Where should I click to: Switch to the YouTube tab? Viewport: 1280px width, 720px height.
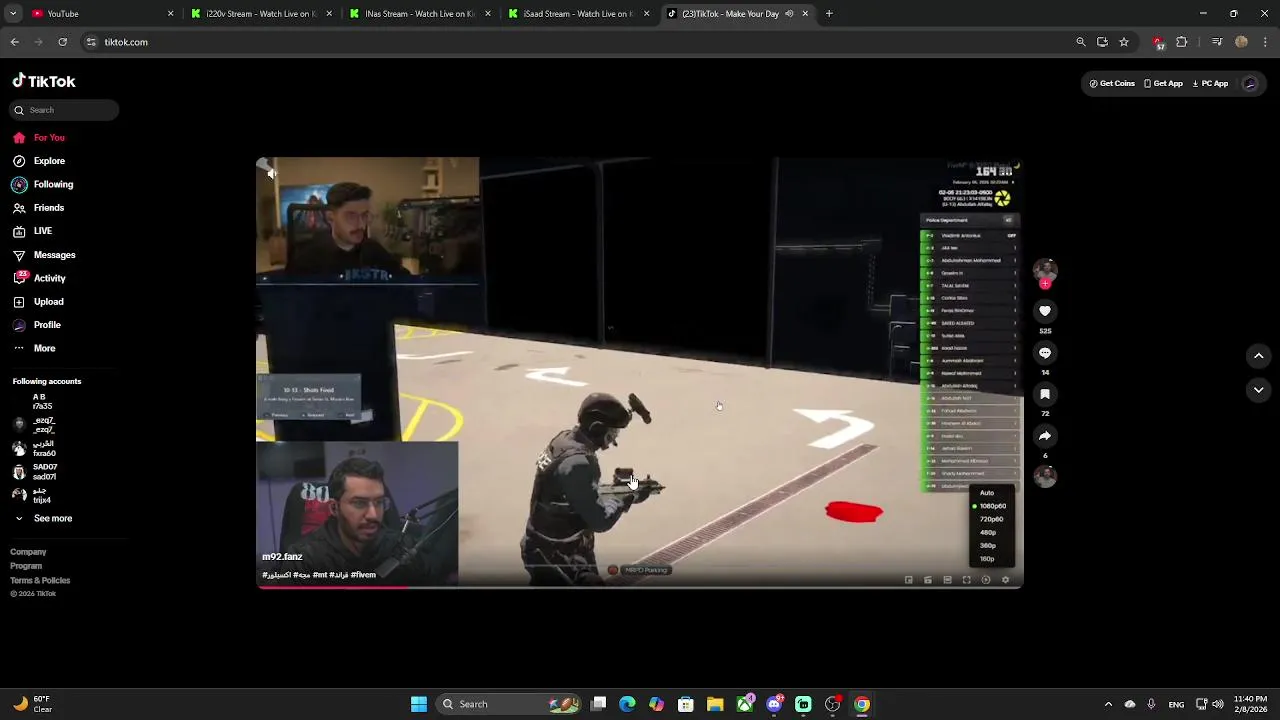pos(100,14)
